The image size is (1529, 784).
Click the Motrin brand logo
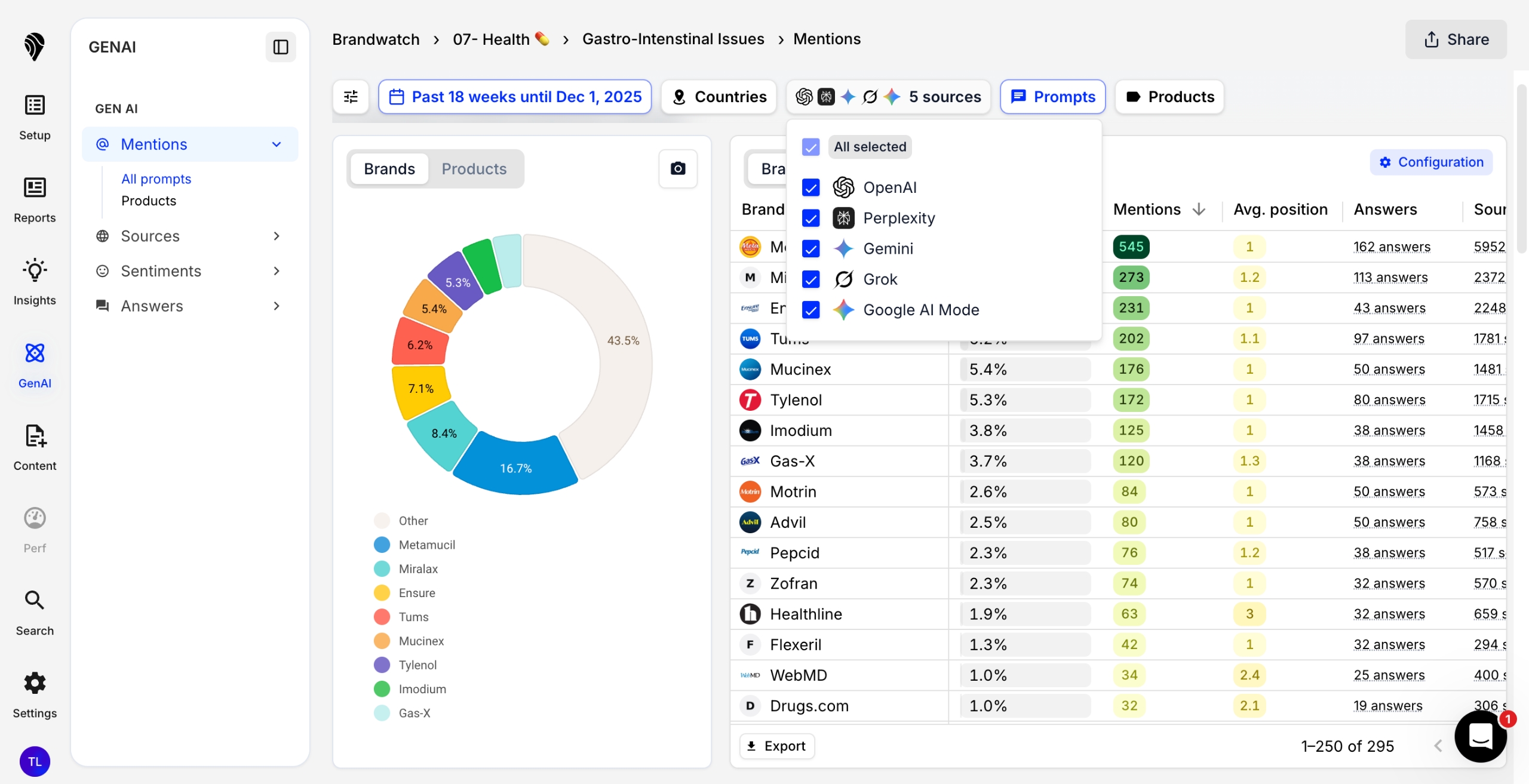[x=750, y=491]
